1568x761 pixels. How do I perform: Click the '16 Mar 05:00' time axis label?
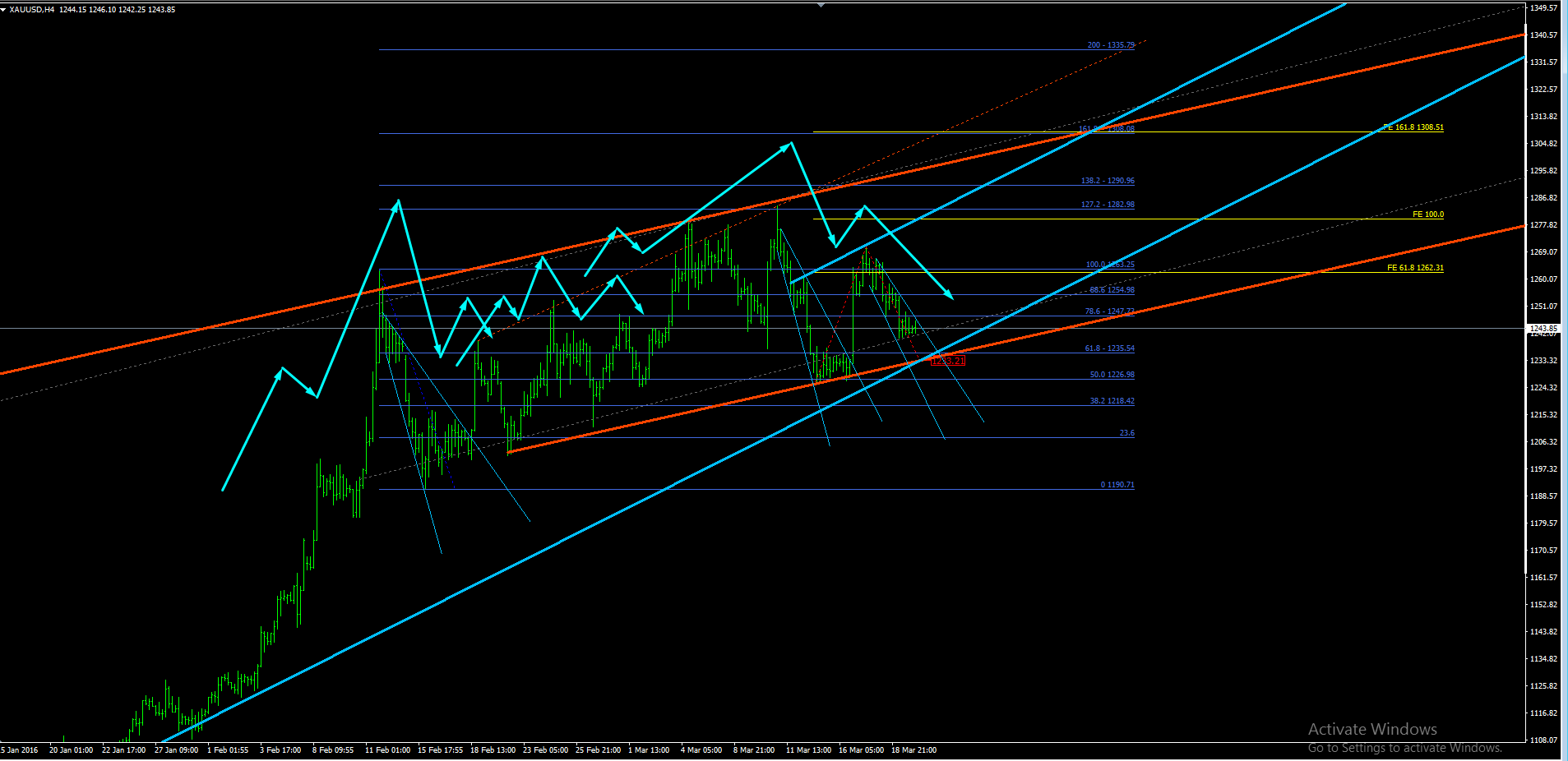(x=862, y=750)
